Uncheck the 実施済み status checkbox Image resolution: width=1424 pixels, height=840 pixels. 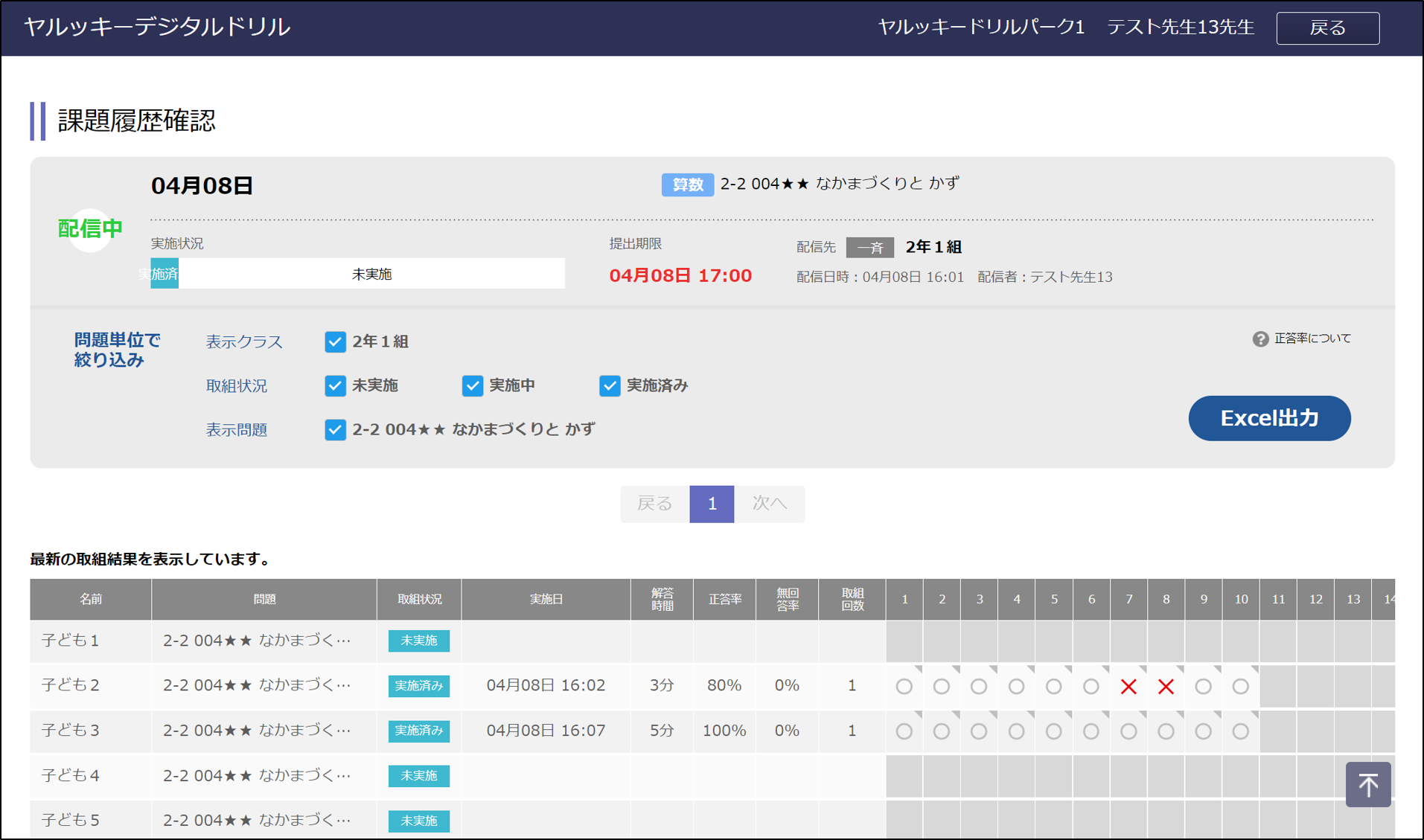point(610,385)
